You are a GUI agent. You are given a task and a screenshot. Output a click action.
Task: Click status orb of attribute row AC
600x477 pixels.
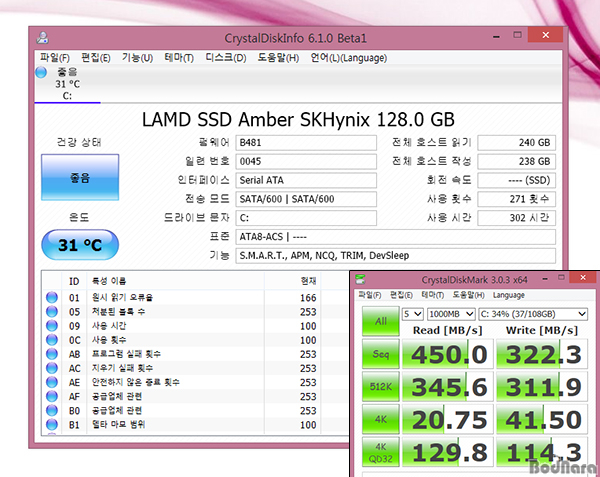[52, 368]
